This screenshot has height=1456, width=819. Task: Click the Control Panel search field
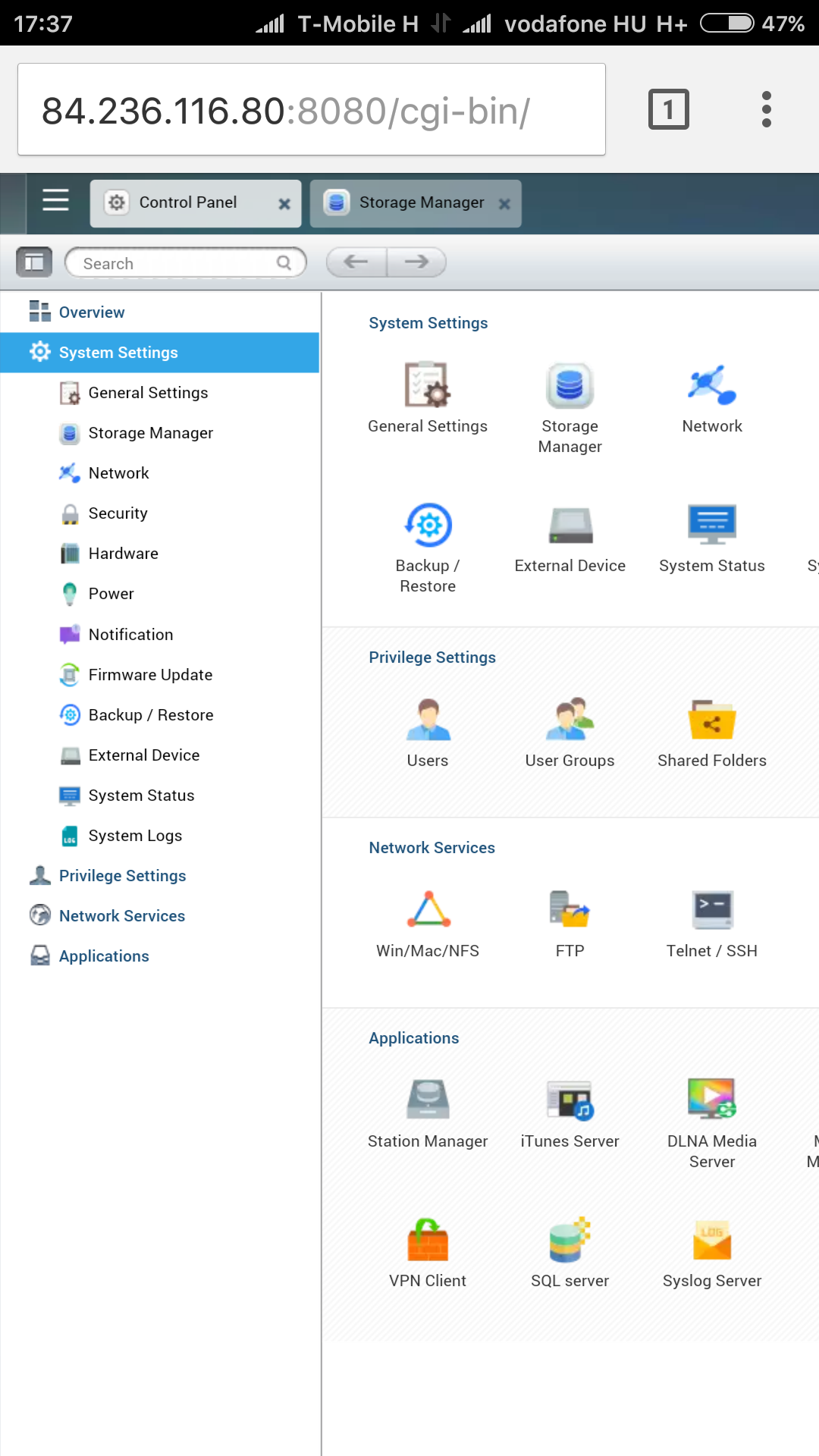tap(178, 263)
